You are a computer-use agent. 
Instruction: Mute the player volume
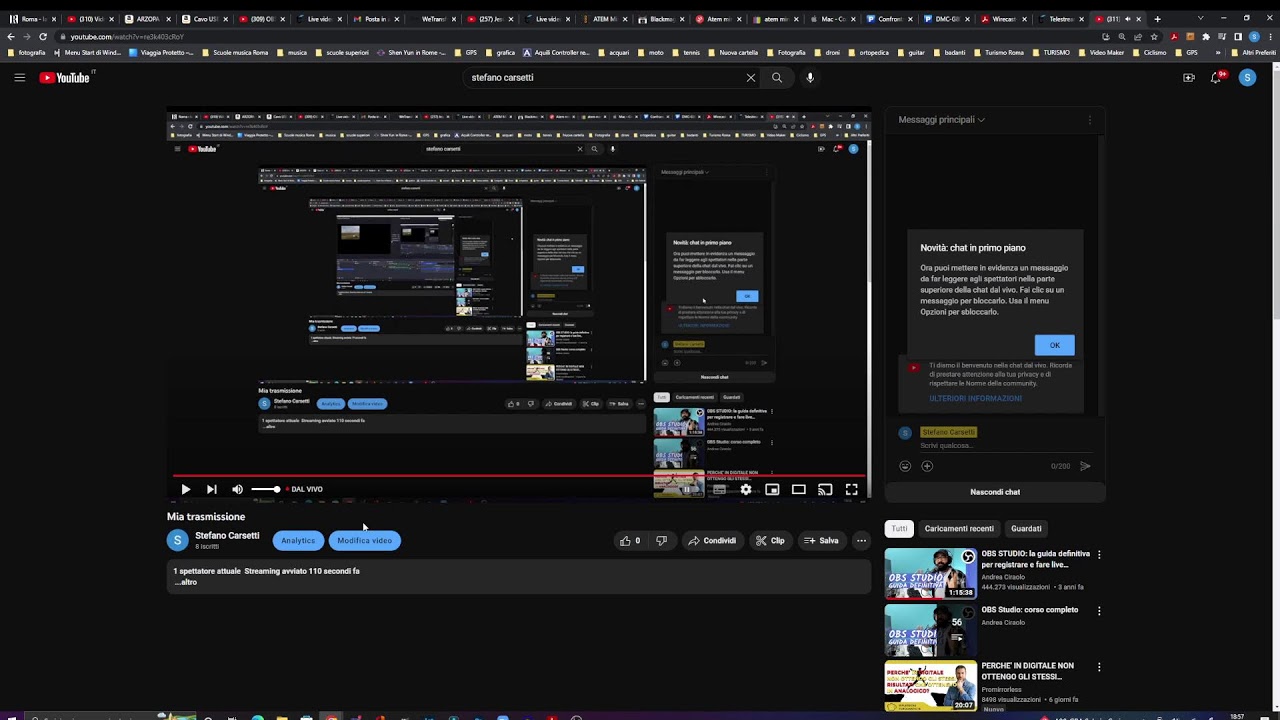237,489
